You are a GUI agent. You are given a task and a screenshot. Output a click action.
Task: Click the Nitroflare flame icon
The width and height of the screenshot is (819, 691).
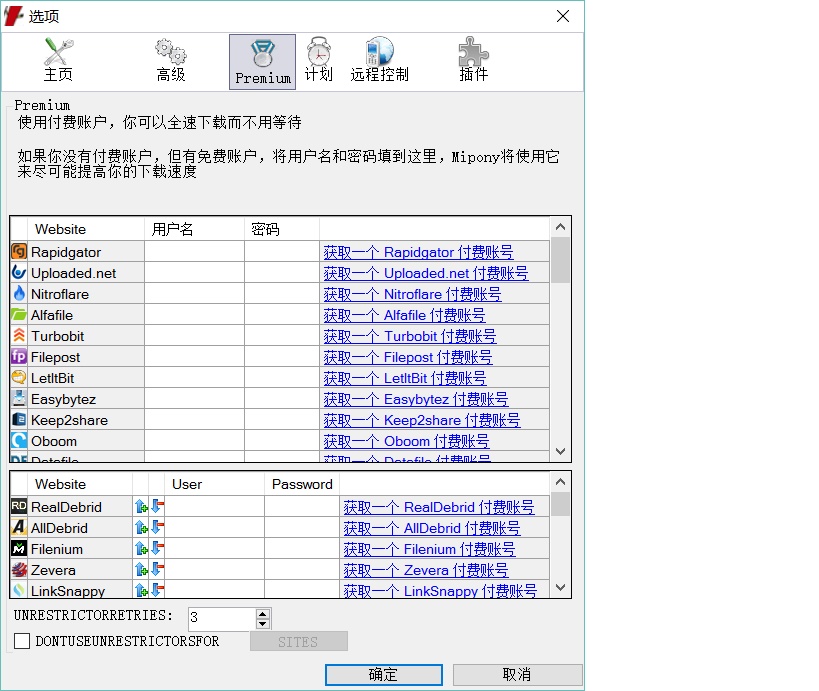[19, 294]
